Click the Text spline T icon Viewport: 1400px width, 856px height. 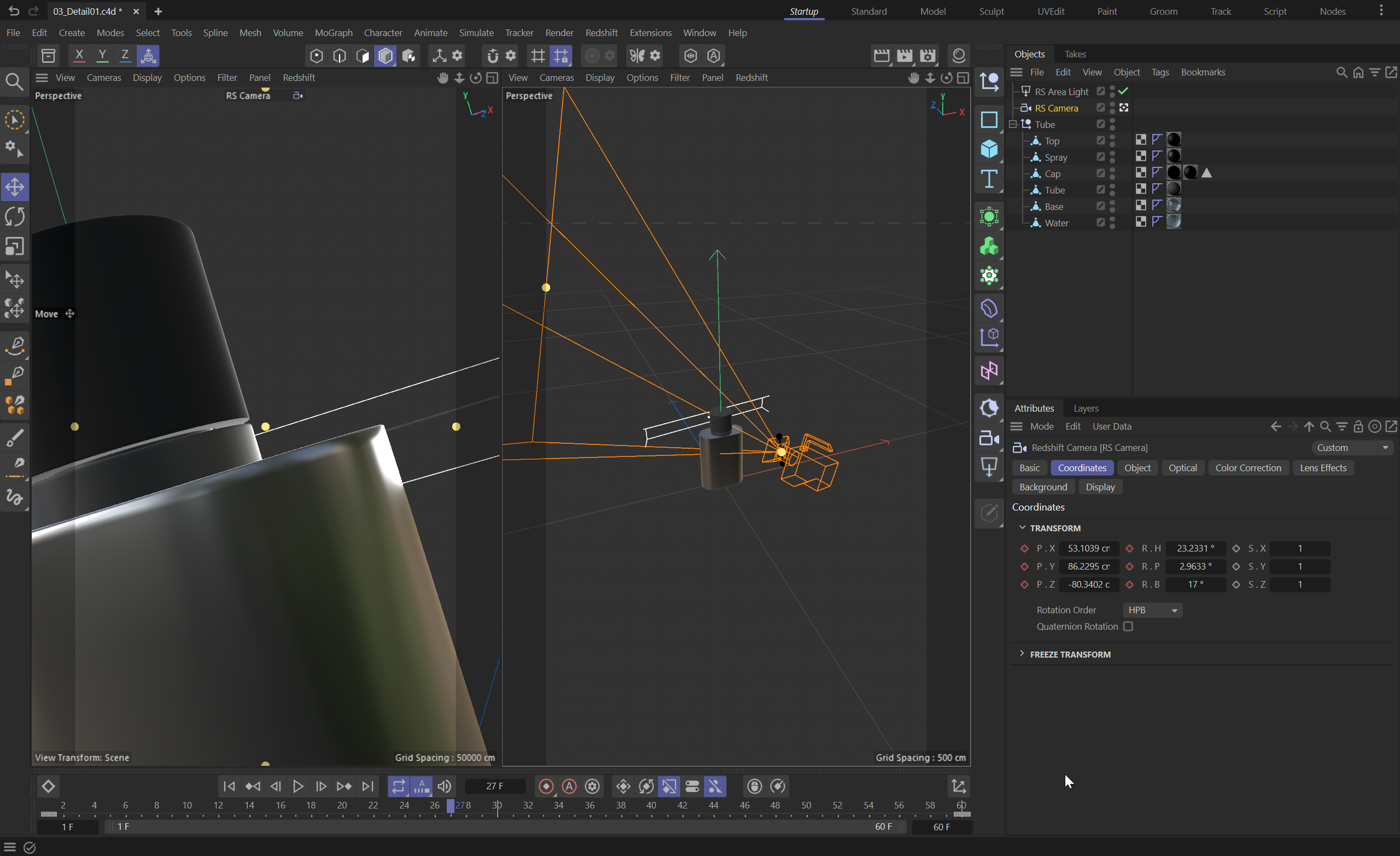click(x=989, y=179)
